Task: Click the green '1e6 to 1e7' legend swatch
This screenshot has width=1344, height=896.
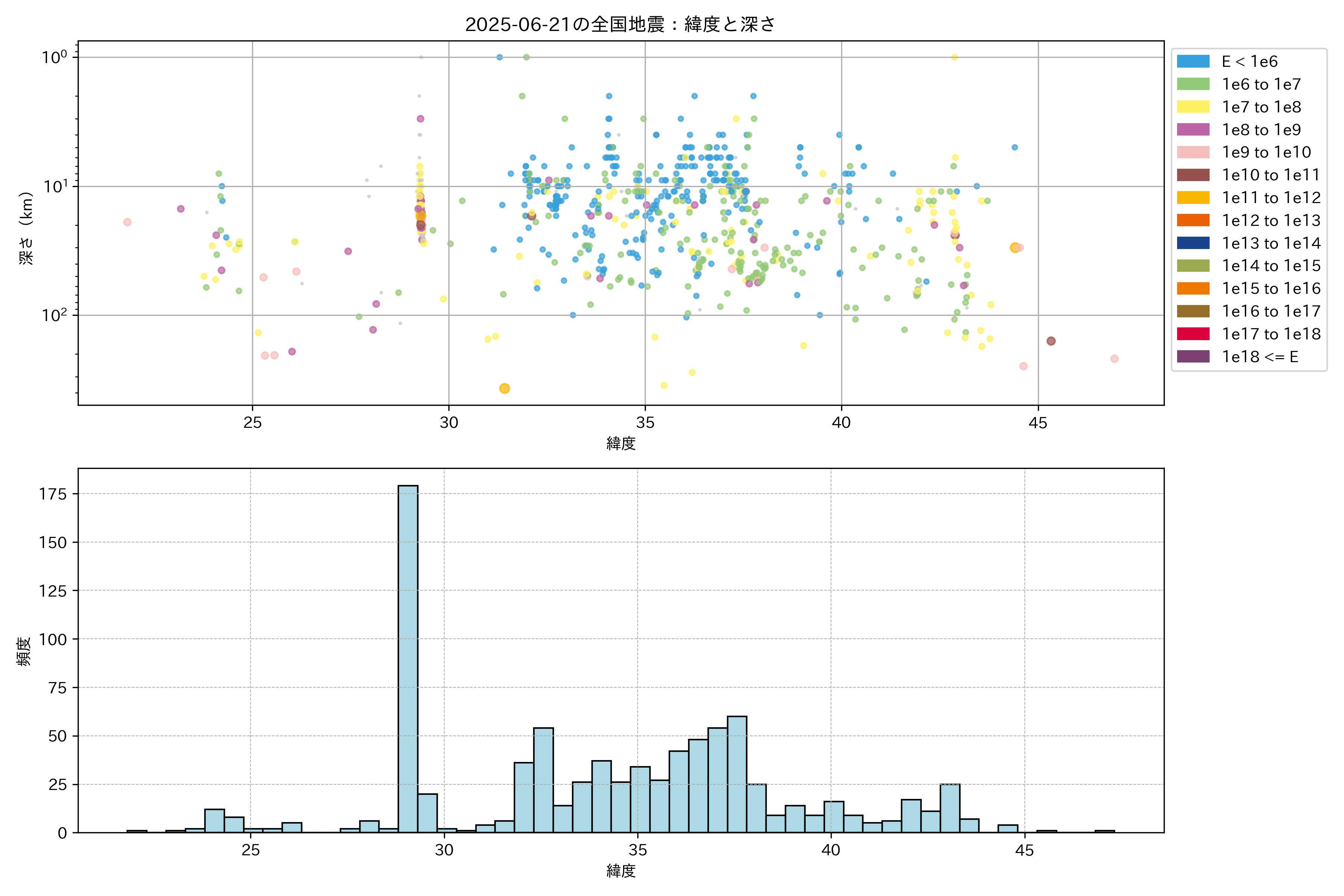Action: pos(1193,85)
